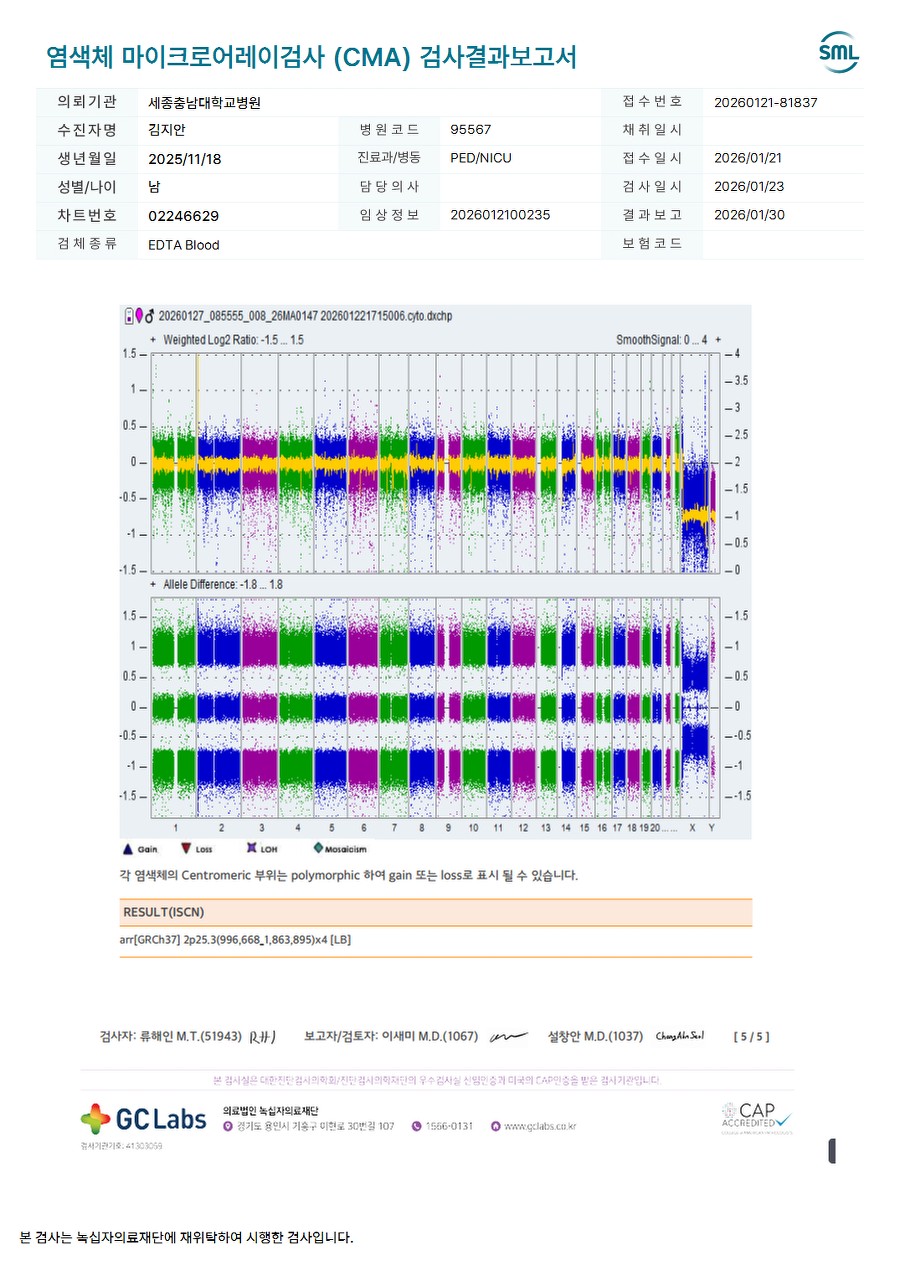Viewport: 900px width, 1271px height.
Task: Open the www.gclabs.co.kr link
Action: (539, 1126)
